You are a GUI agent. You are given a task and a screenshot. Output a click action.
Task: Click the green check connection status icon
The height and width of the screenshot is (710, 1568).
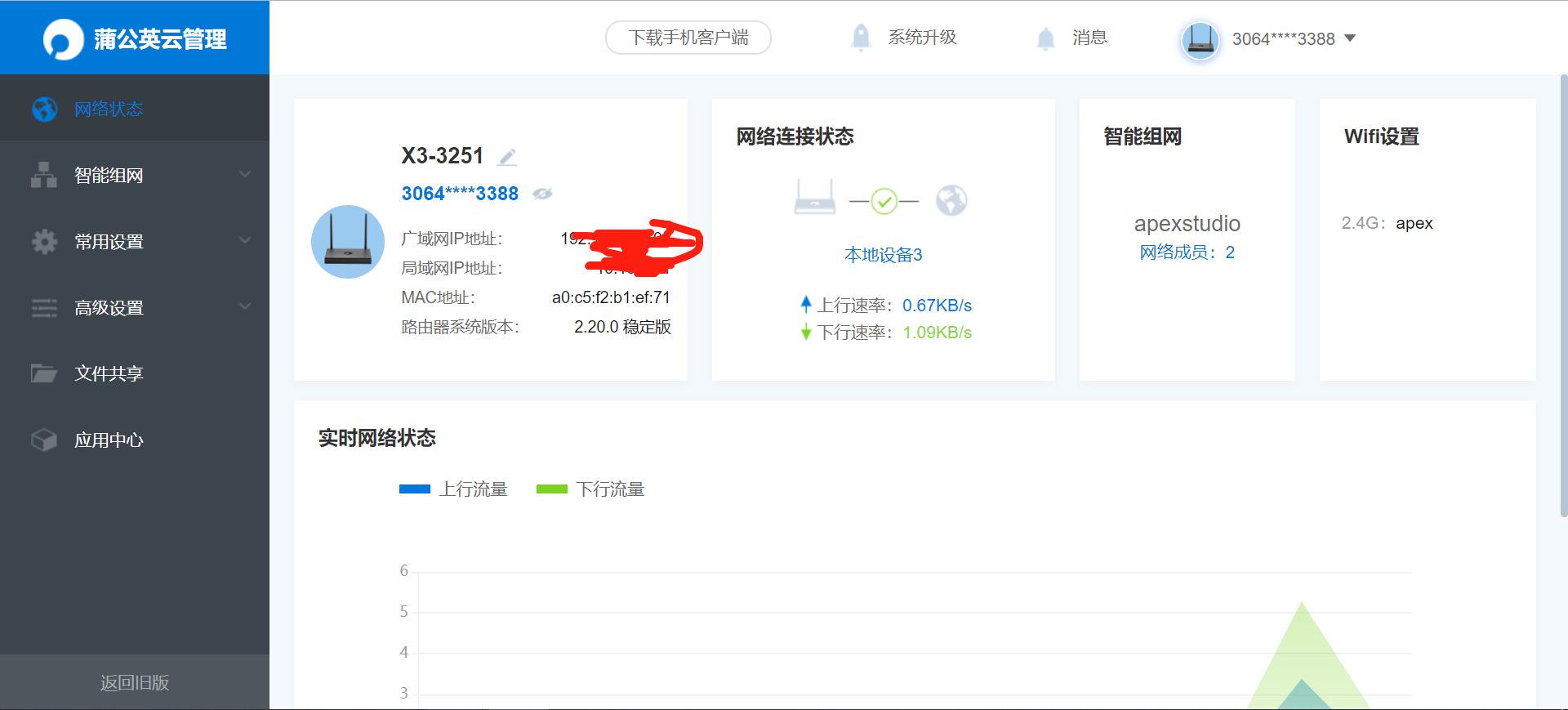[884, 200]
